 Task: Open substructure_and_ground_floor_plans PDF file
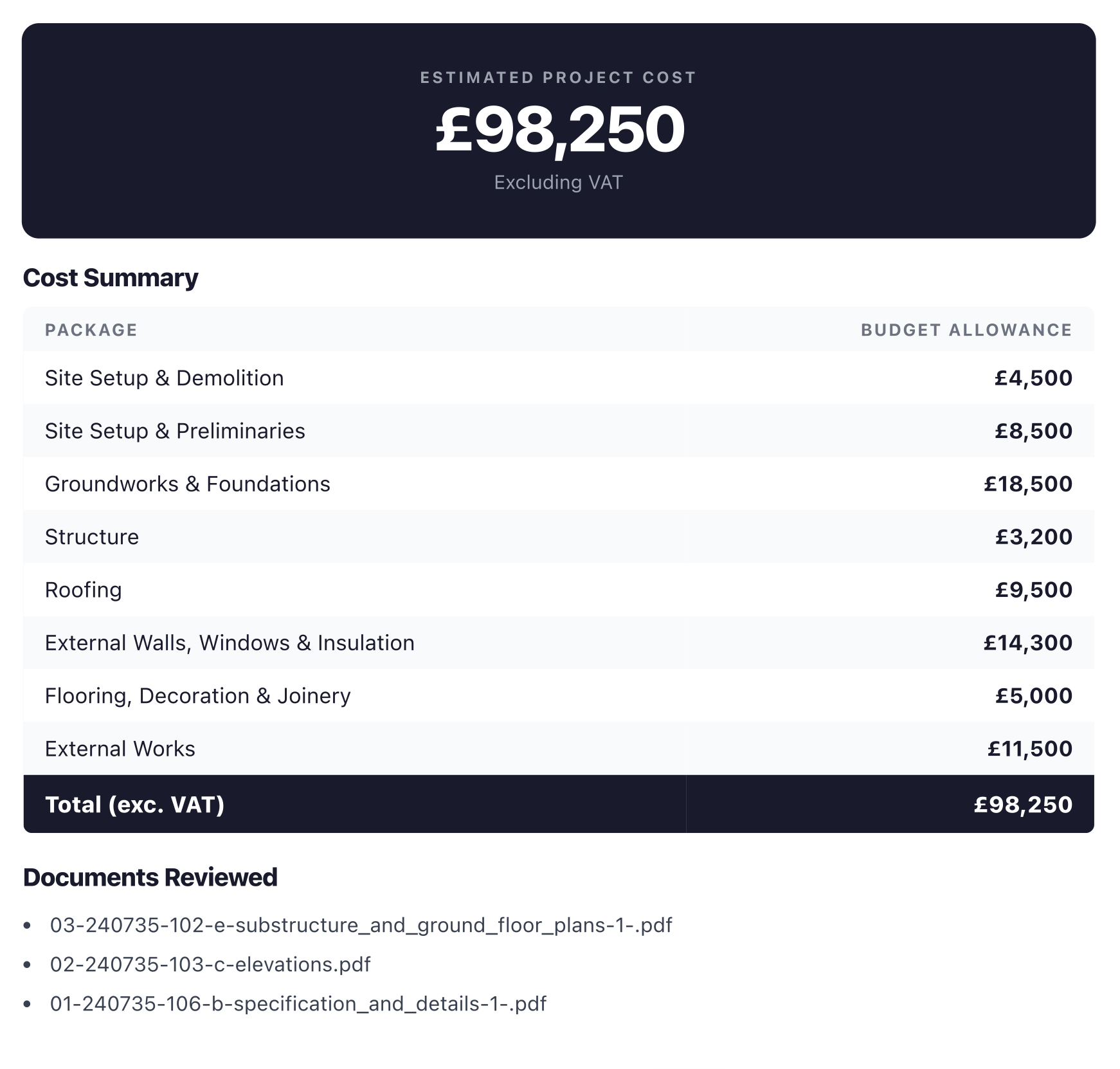[x=361, y=925]
